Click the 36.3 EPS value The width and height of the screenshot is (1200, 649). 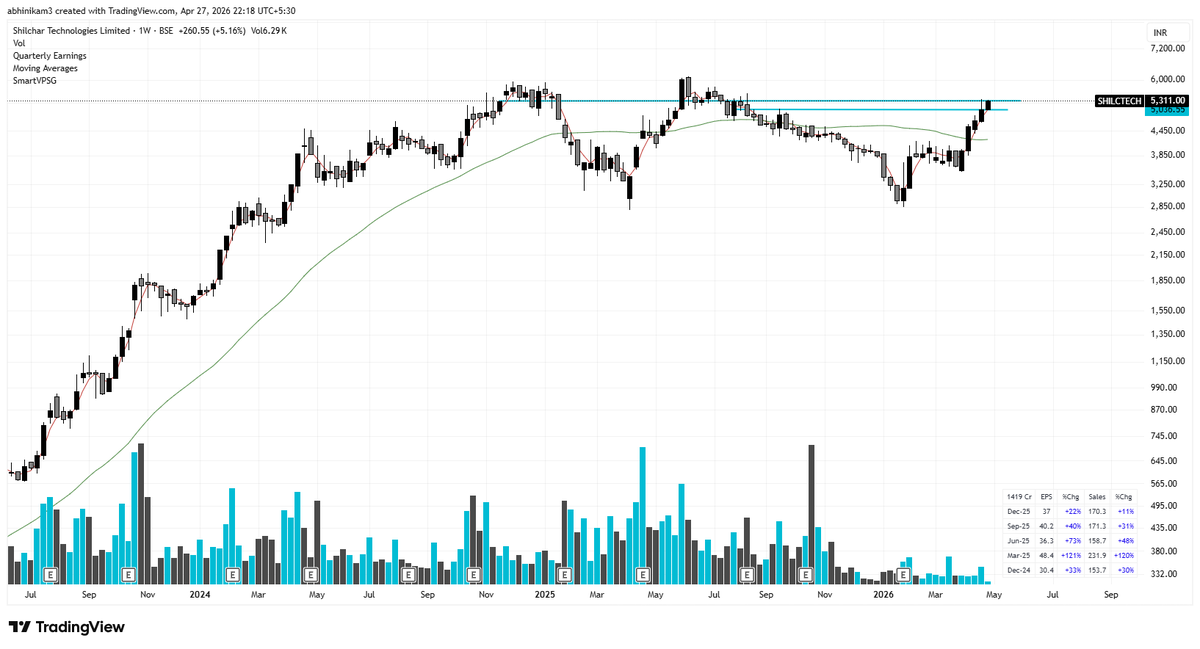click(1046, 539)
